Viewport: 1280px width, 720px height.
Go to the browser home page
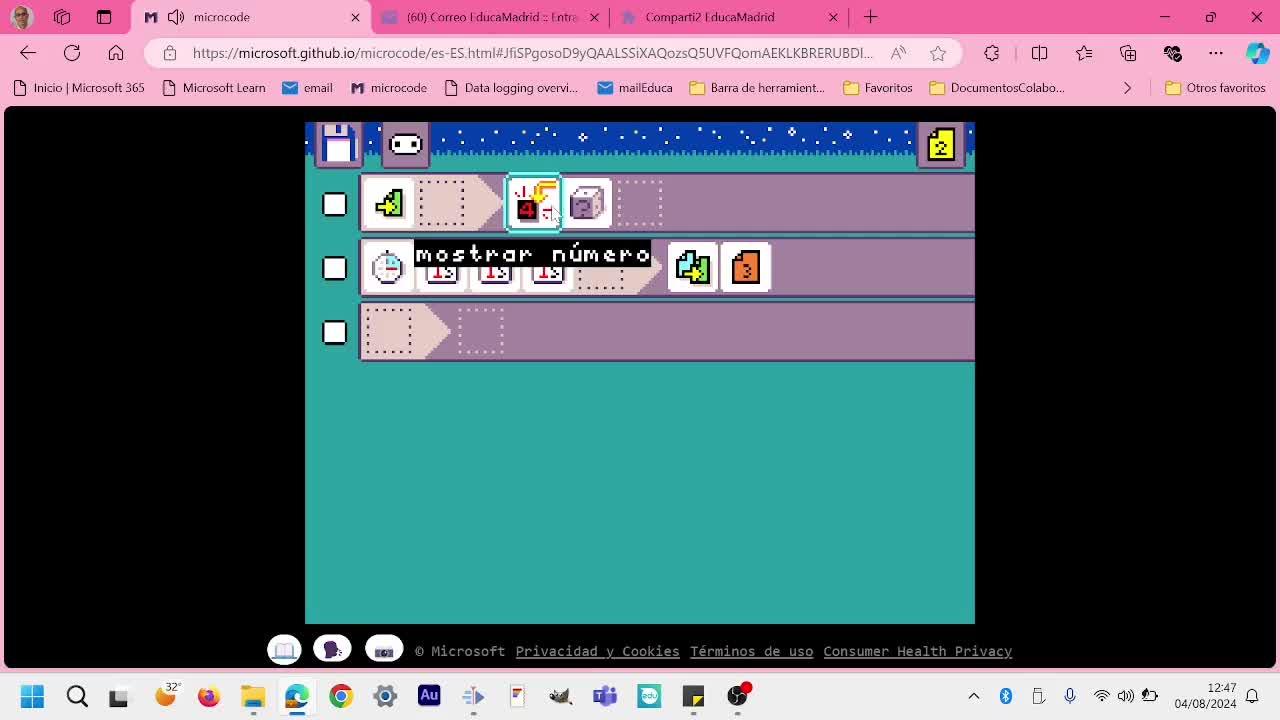point(116,53)
